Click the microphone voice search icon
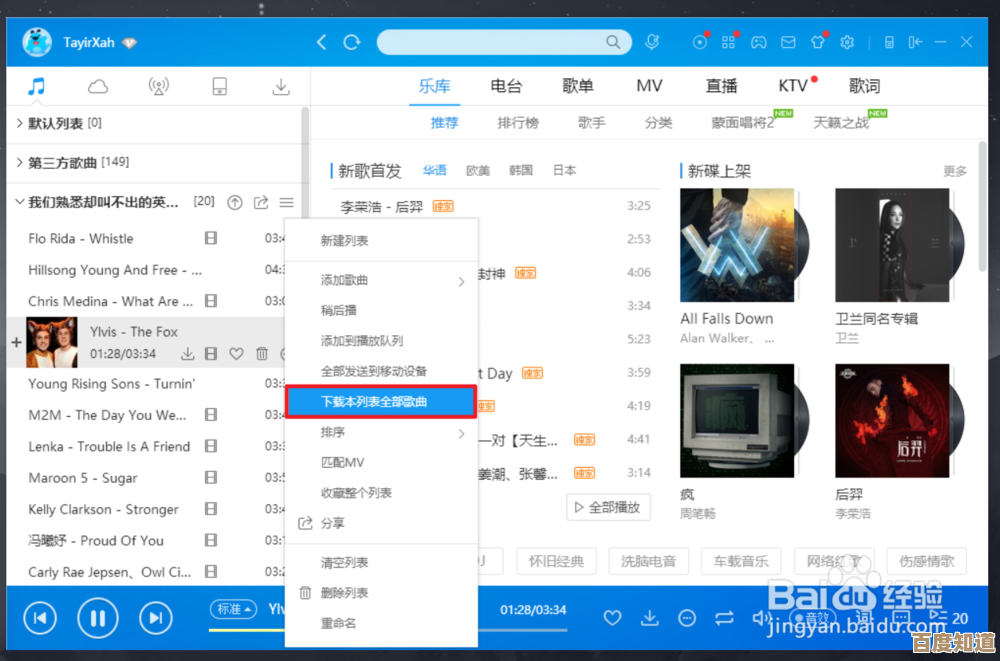Screen dimensions: 1000x661 [x=652, y=42]
